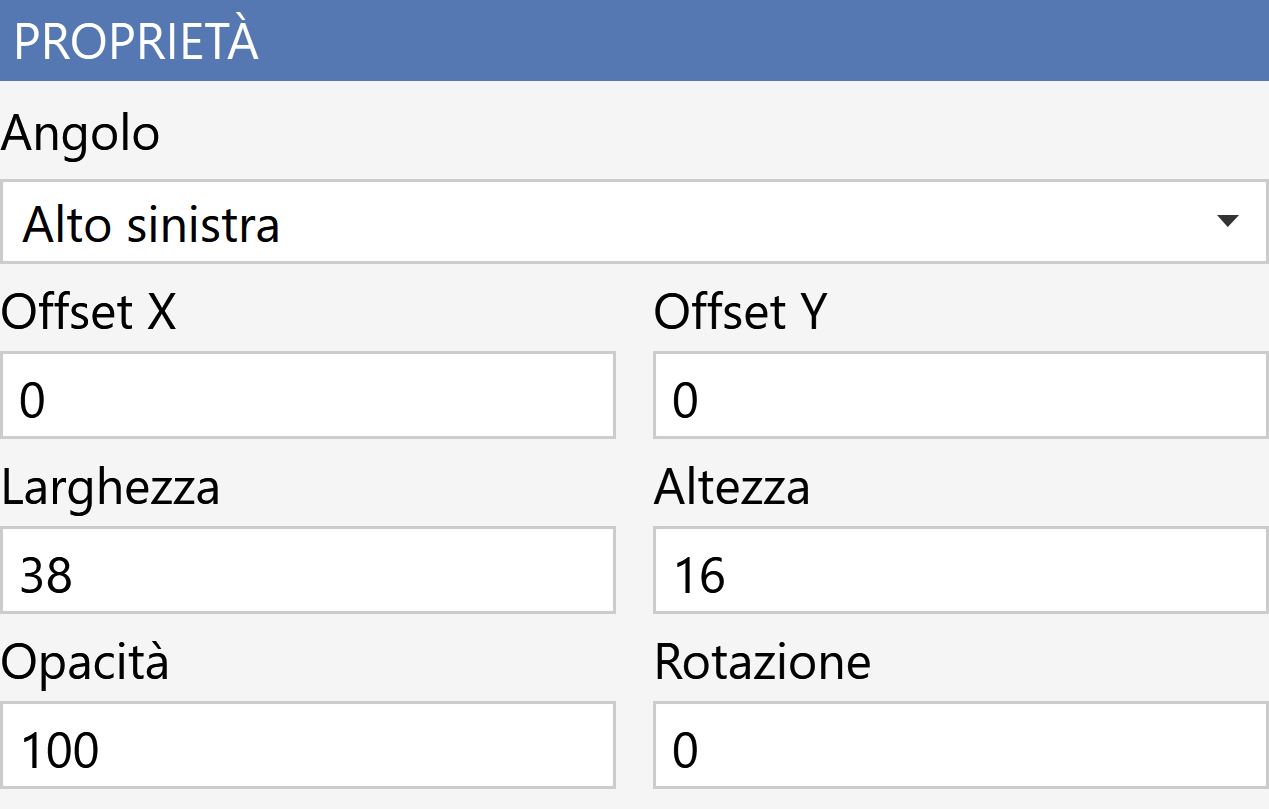Click the Rotazione label text

[763, 663]
